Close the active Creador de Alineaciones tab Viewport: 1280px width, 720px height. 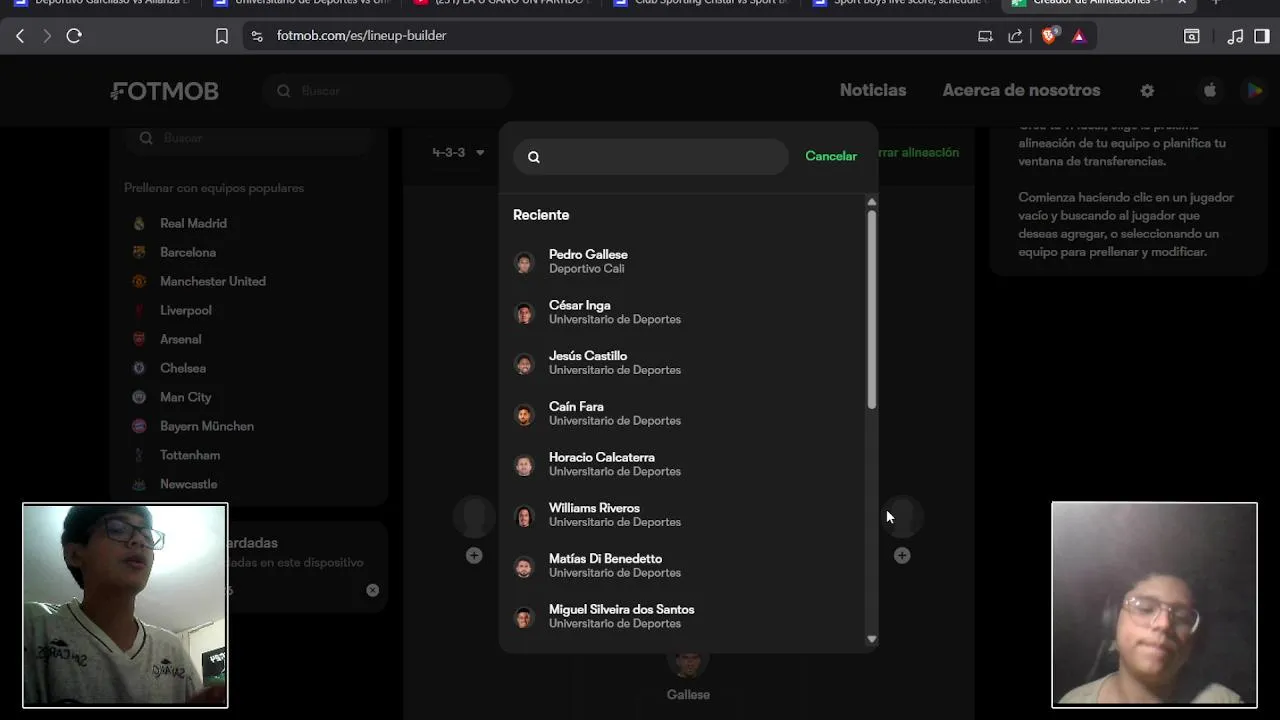pyautogui.click(x=1182, y=3)
